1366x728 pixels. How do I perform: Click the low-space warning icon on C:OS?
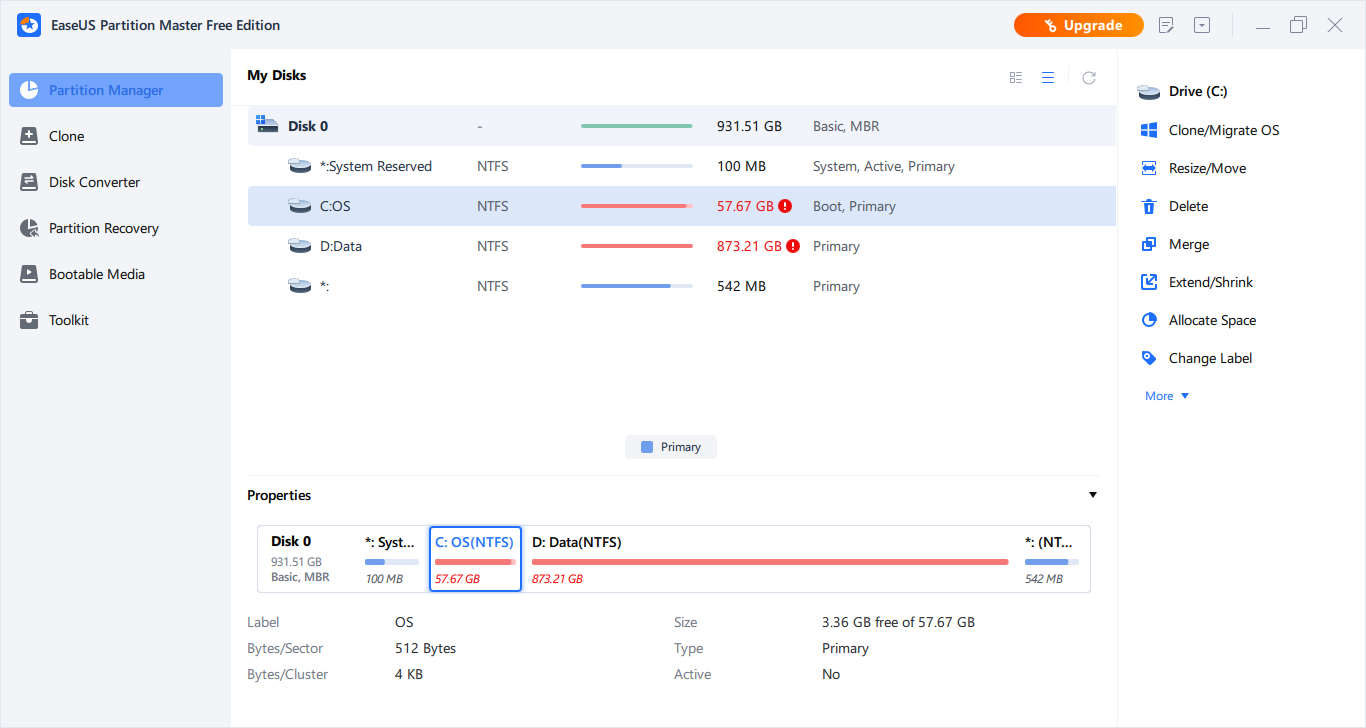click(x=785, y=206)
